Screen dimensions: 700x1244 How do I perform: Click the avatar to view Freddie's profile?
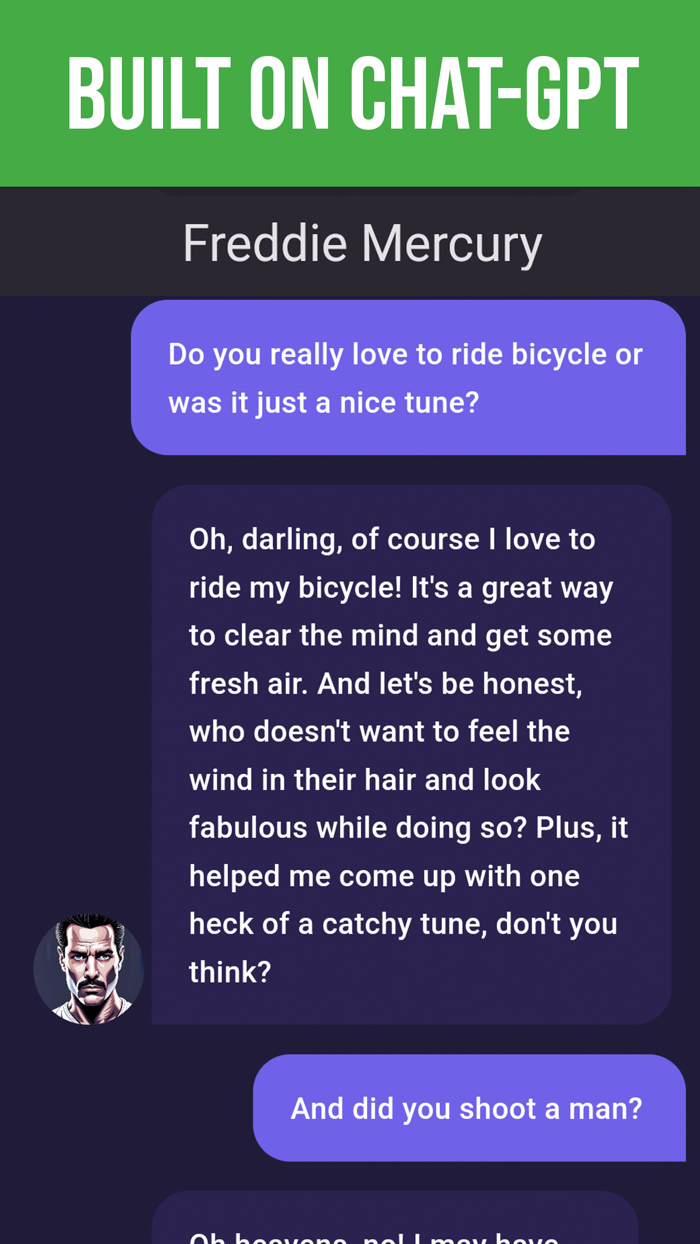89,969
